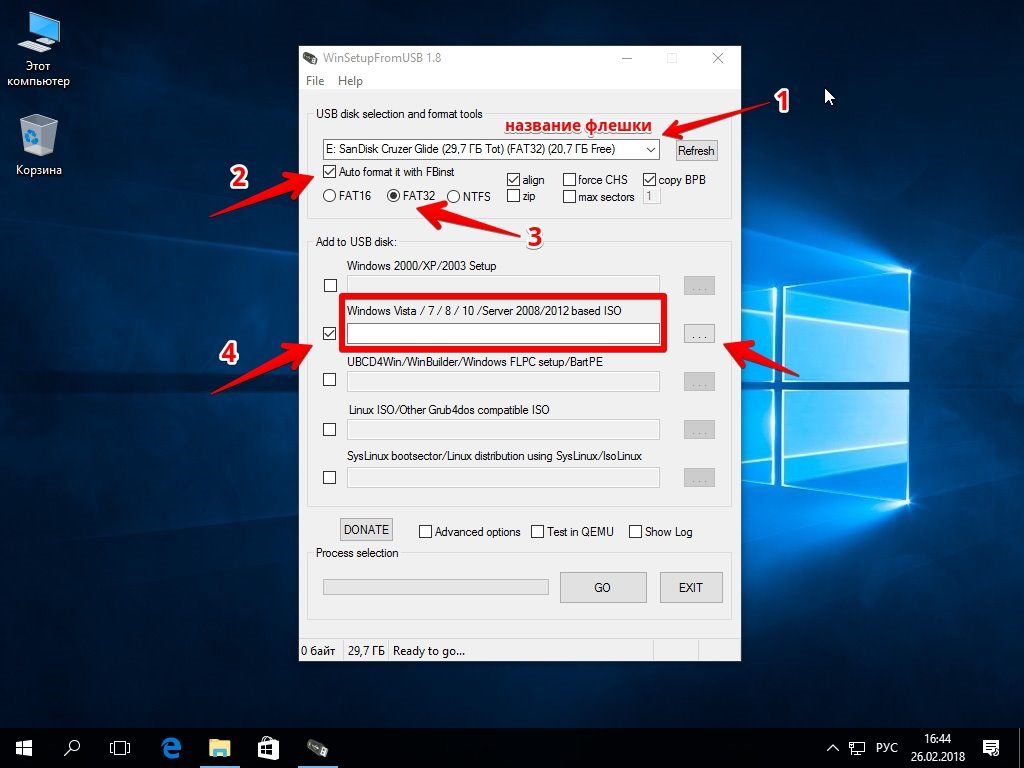Minimize the WinSetupFromUSB window

pyautogui.click(x=627, y=58)
